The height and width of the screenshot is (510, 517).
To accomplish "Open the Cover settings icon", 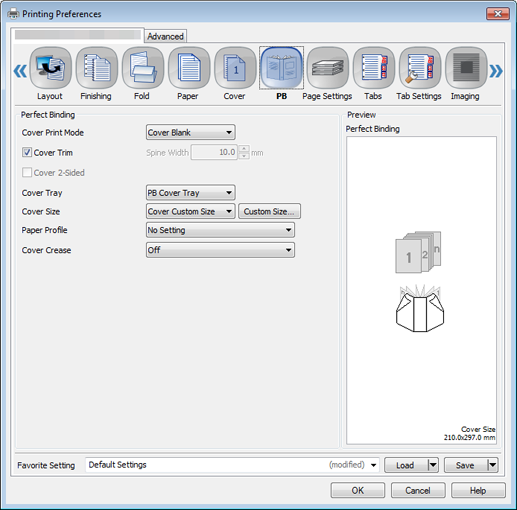I will coord(235,68).
